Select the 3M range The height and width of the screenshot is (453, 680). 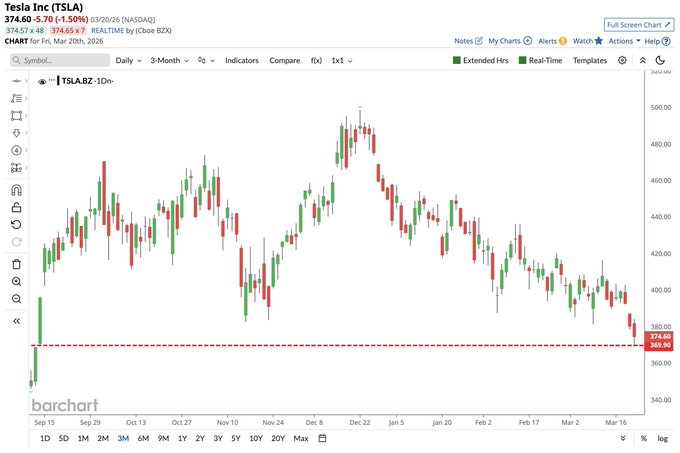(x=123, y=438)
